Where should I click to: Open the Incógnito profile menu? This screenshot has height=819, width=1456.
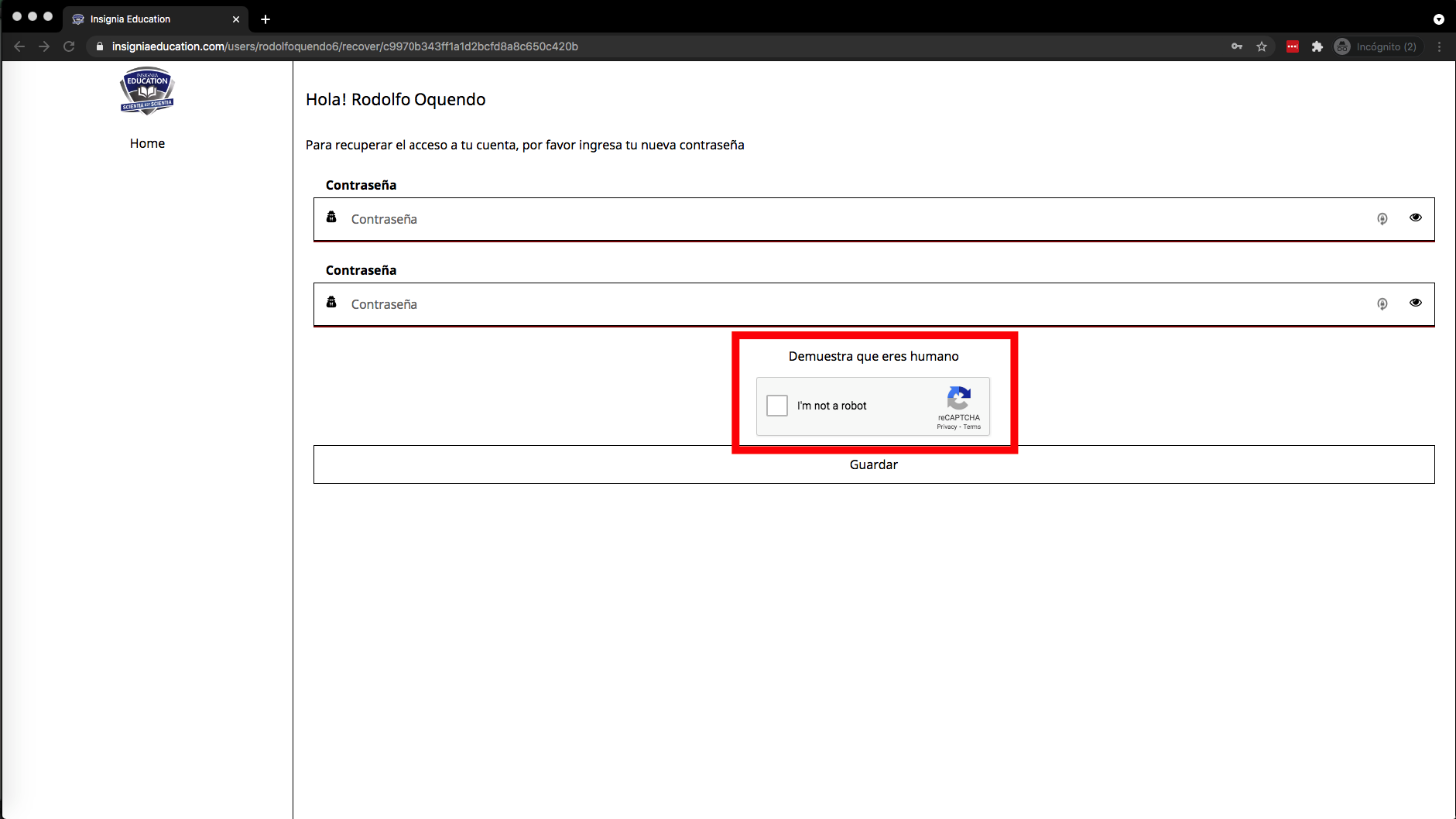pos(1377,46)
